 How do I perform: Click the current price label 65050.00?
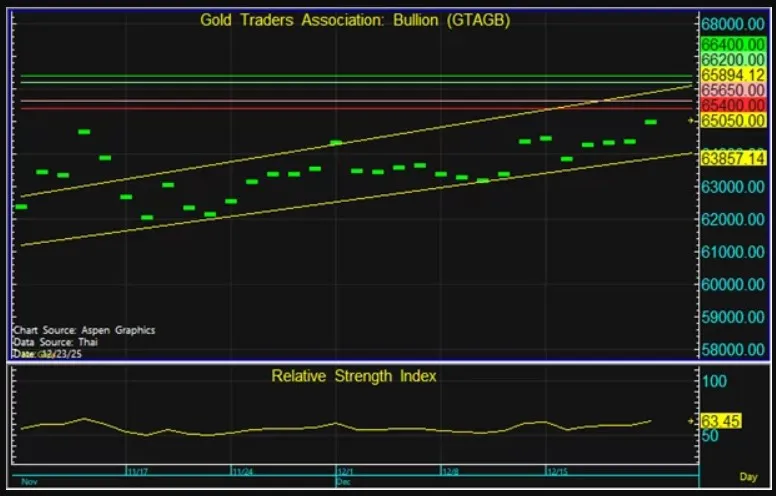click(733, 120)
